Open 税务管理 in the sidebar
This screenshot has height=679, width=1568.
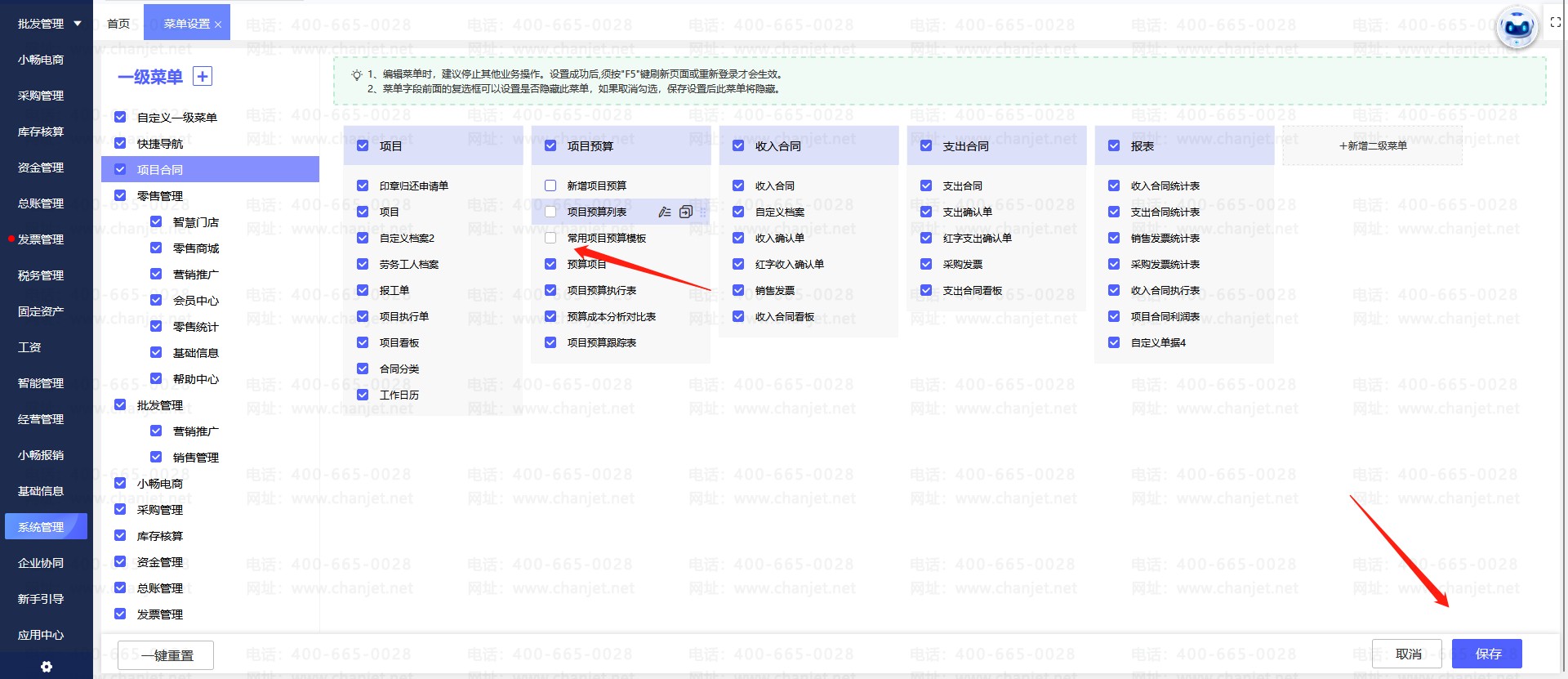point(41,275)
